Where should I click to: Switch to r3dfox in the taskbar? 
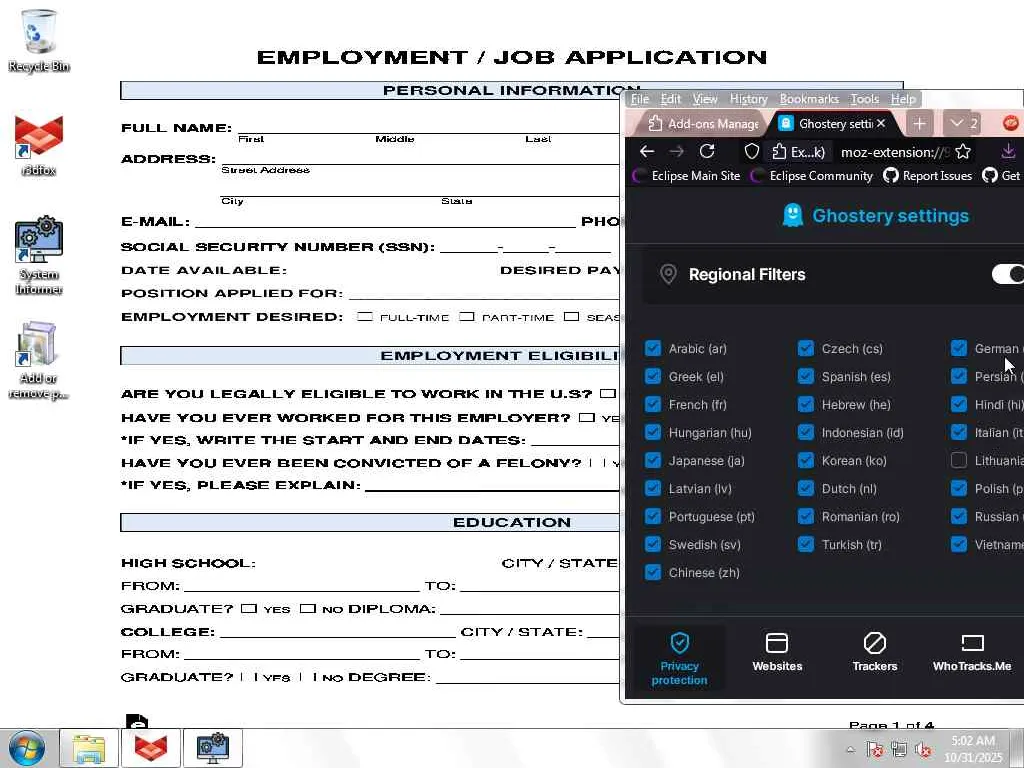(x=151, y=748)
